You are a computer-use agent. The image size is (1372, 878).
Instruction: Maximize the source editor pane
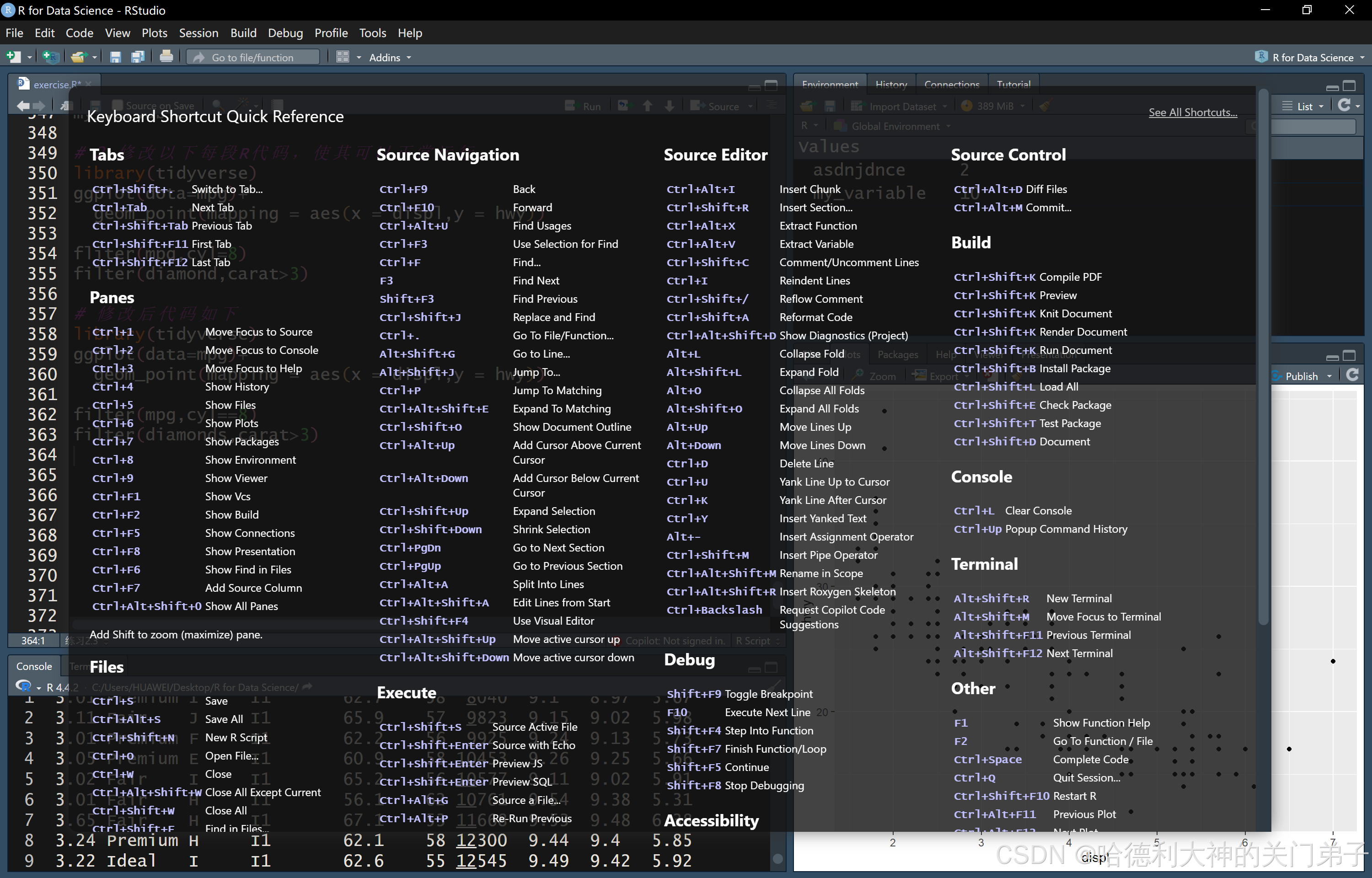tap(771, 86)
